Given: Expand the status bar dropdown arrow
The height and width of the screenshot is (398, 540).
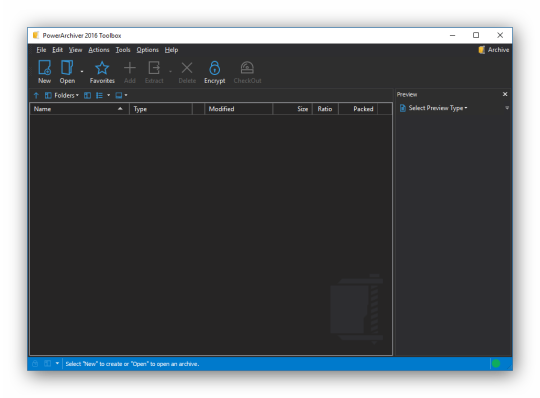Looking at the screenshot, I should pos(57,363).
